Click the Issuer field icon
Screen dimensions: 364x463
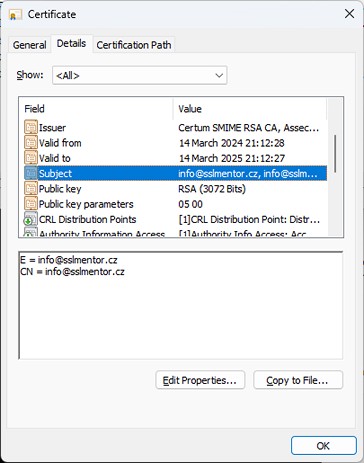[x=31, y=127]
